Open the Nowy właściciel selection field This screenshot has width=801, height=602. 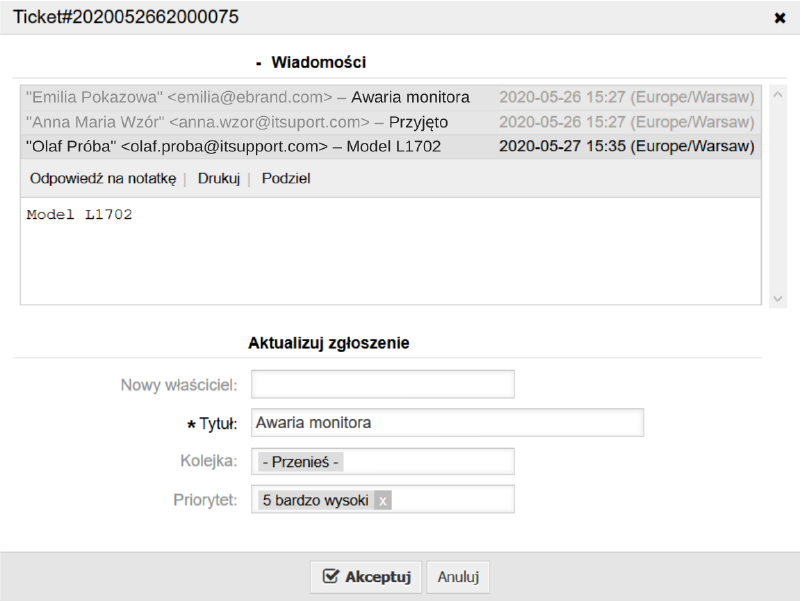[383, 384]
